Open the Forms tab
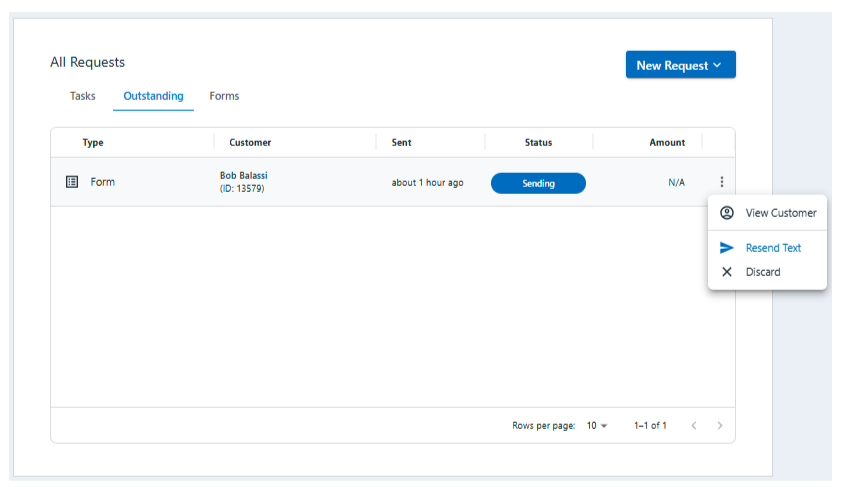Image resolution: width=842 pixels, height=487 pixels. pyautogui.click(x=224, y=96)
